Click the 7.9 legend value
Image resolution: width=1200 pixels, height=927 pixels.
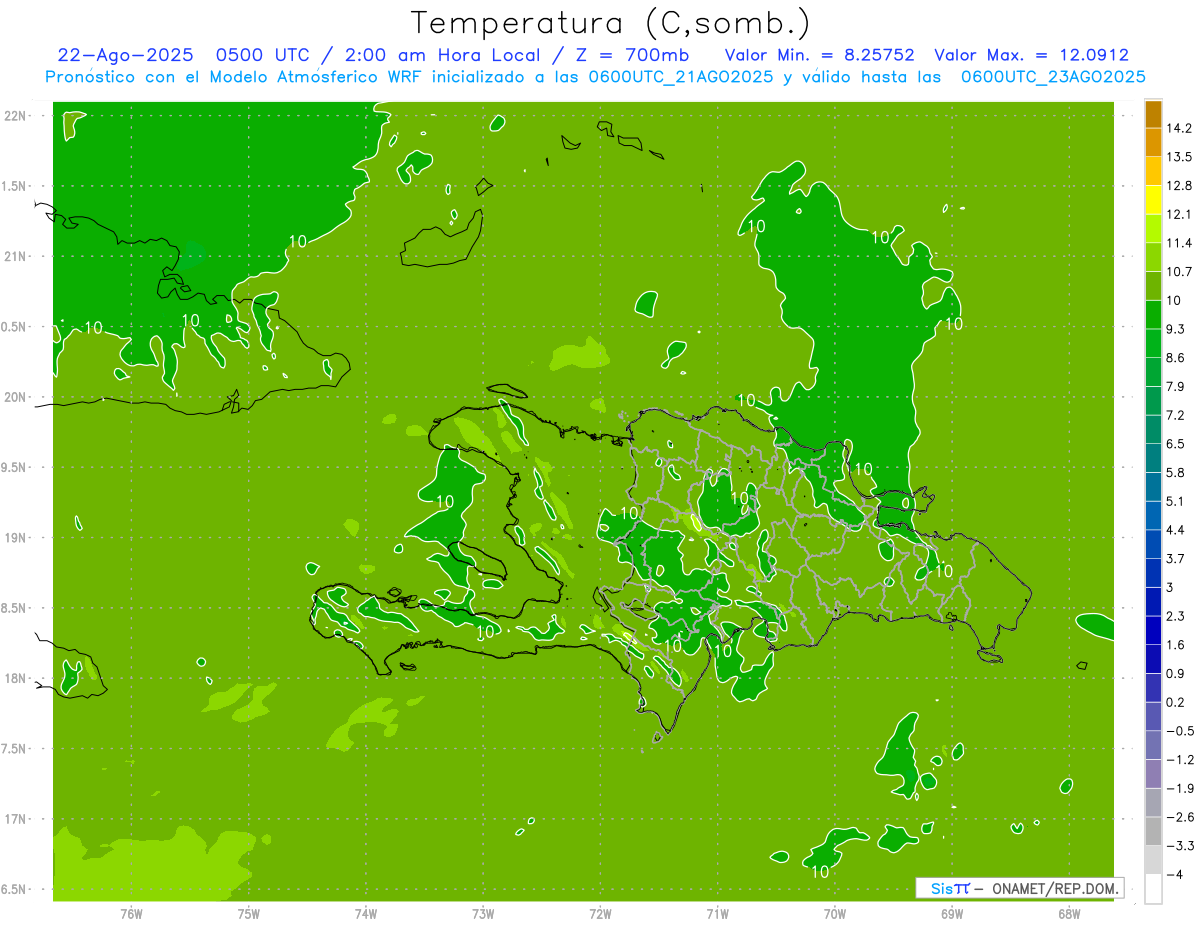(1175, 387)
